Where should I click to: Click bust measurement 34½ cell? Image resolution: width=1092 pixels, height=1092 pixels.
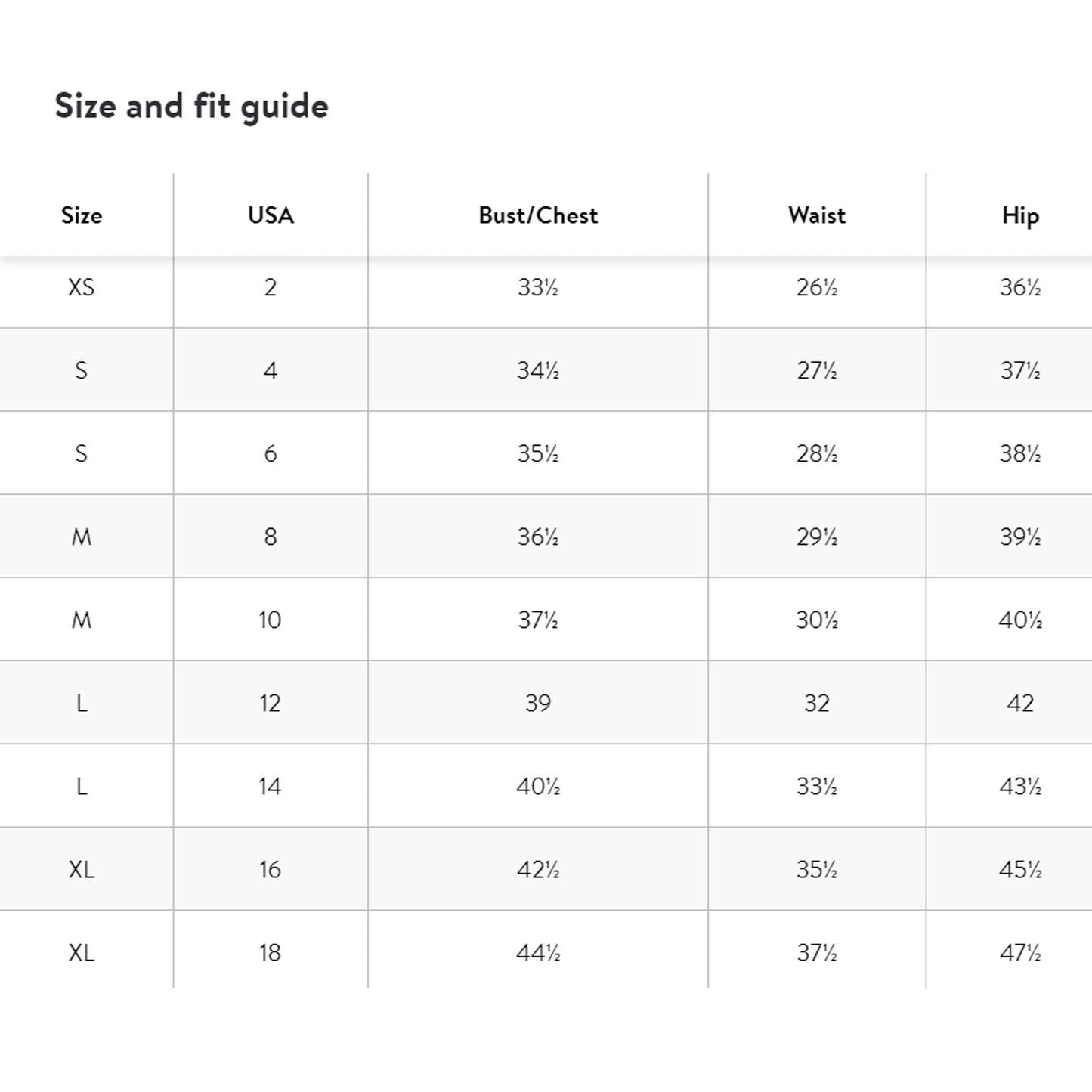click(x=538, y=370)
